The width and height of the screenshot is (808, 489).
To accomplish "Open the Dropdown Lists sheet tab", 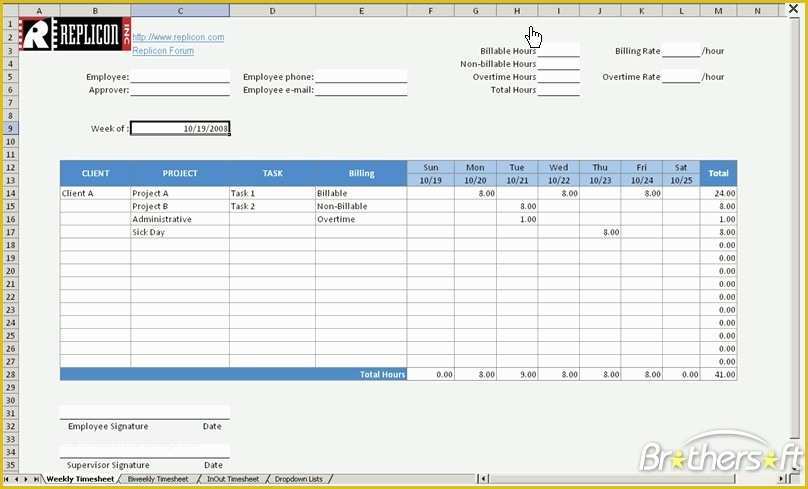I will 298,479.
